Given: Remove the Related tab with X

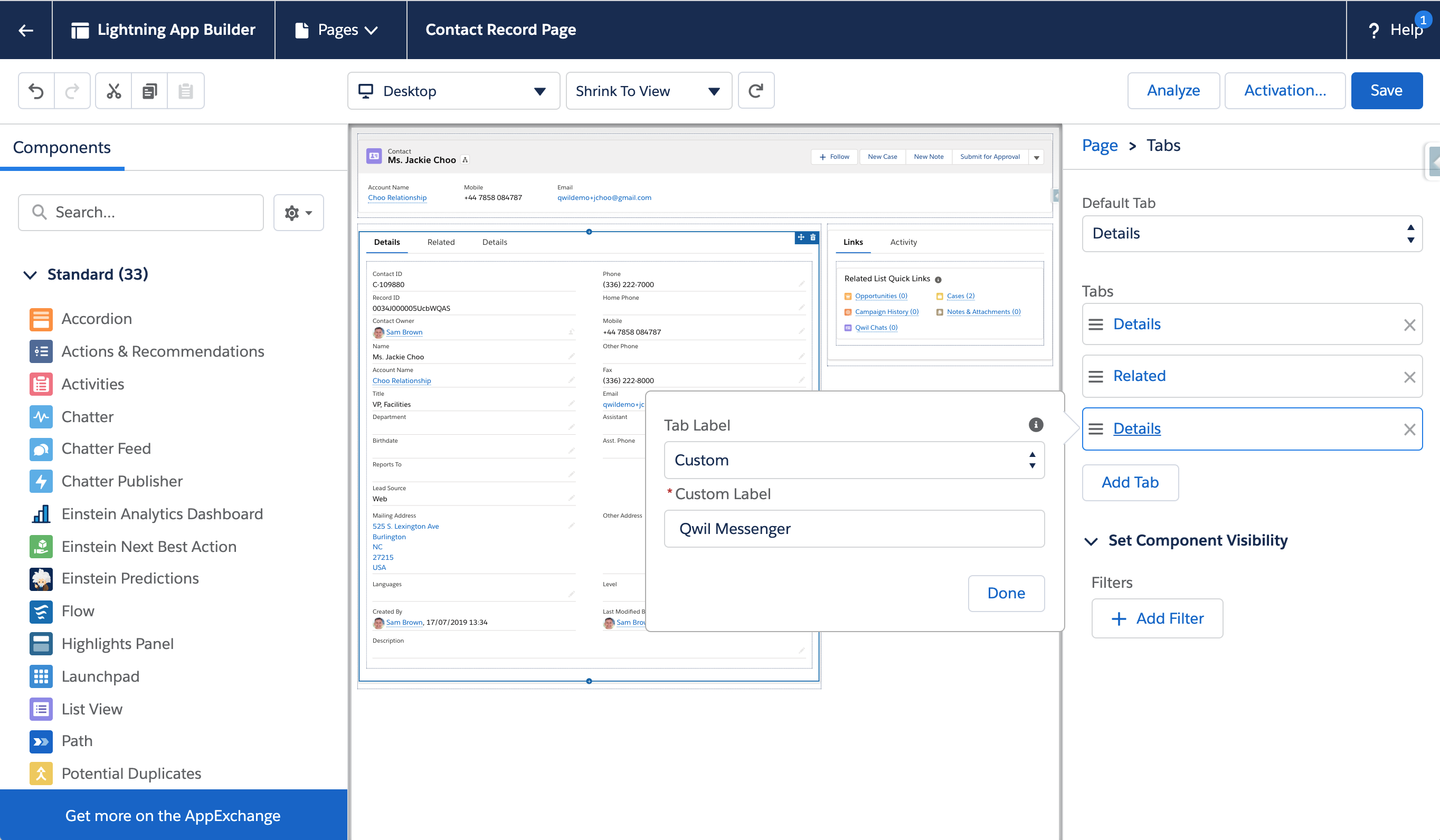Looking at the screenshot, I should (1409, 377).
